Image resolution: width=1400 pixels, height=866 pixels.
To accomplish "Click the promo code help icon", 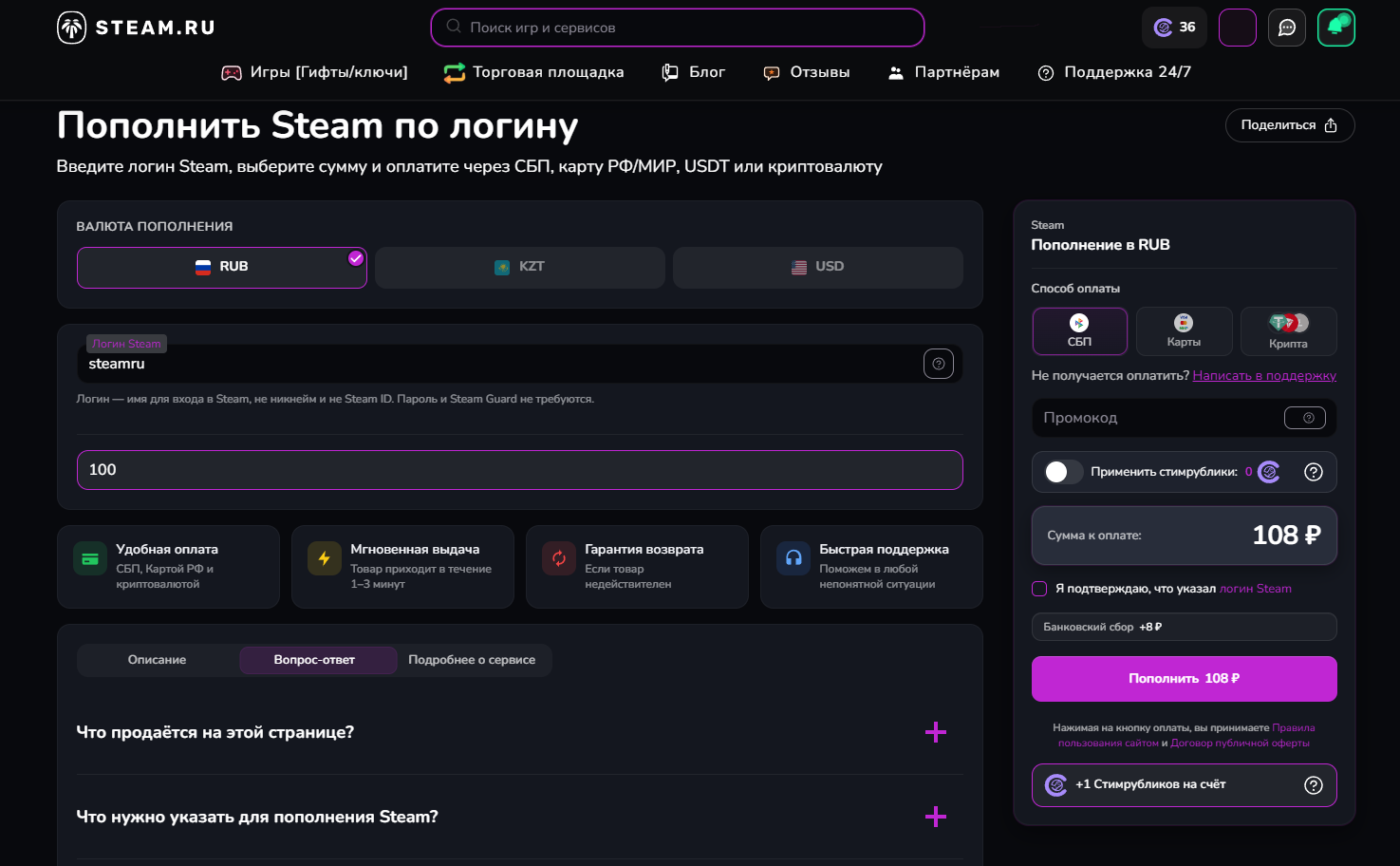I will (1305, 418).
